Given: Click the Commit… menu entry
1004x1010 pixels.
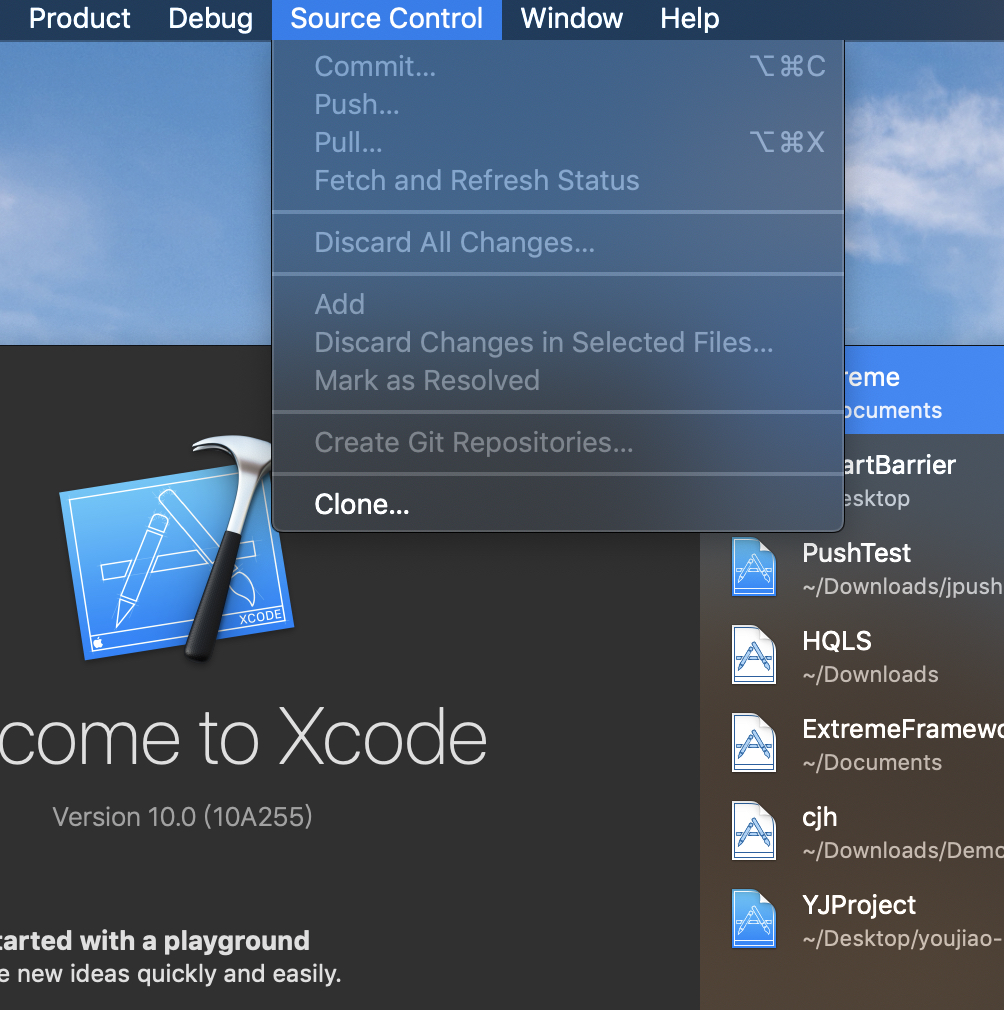Looking at the screenshot, I should [x=558, y=66].
